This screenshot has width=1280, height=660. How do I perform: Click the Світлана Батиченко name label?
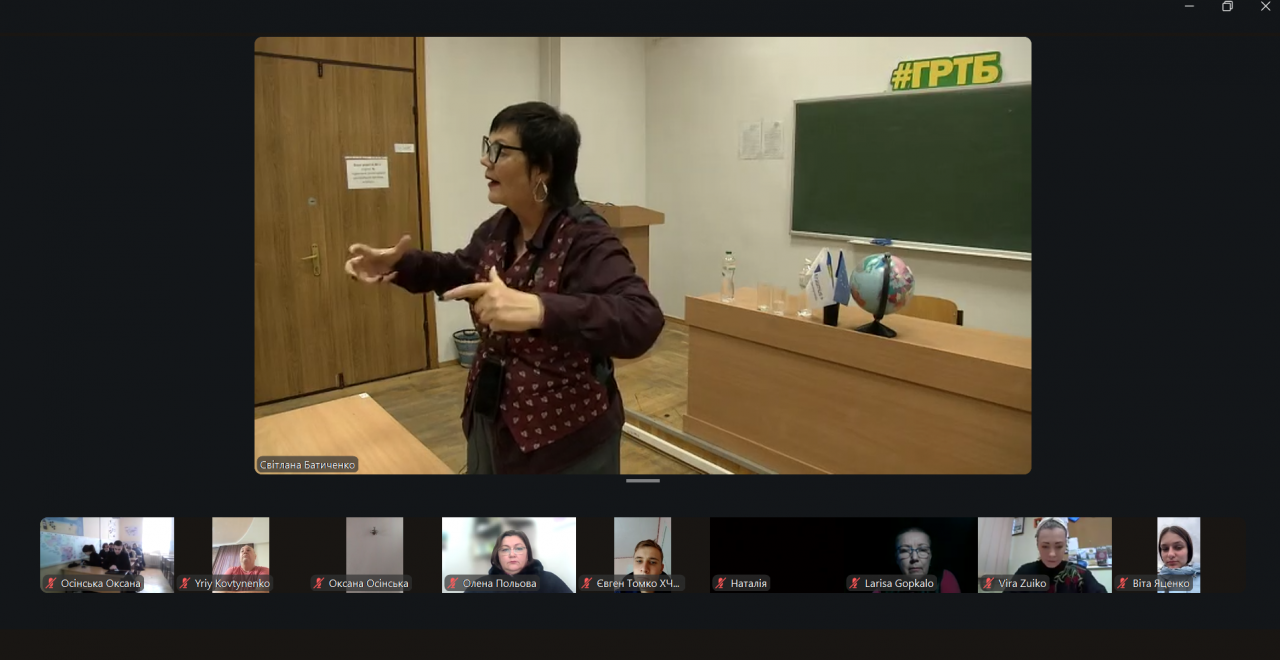(x=307, y=465)
